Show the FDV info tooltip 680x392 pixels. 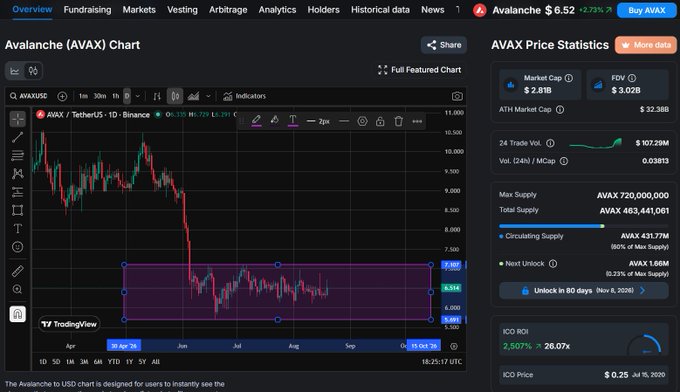coord(632,78)
